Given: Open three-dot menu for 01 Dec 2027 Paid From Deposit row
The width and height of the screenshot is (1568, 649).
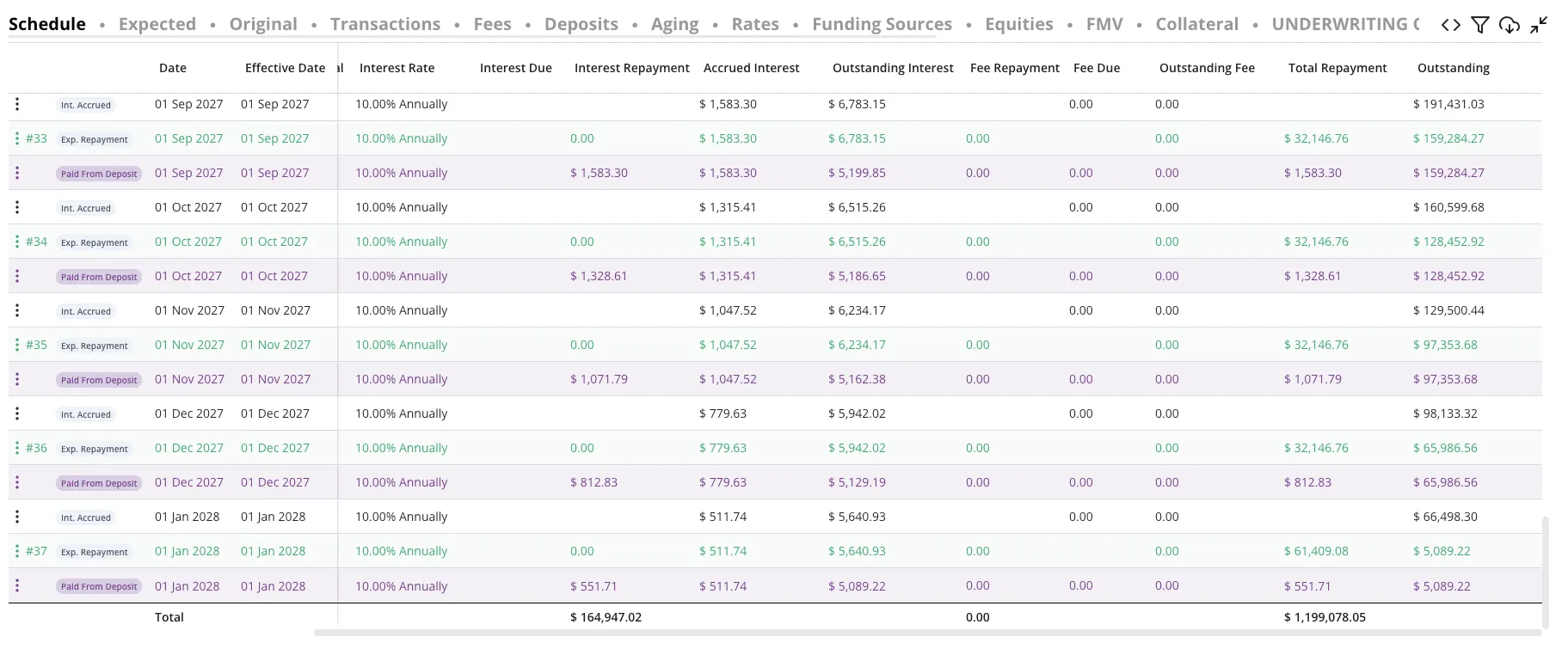Looking at the screenshot, I should [17, 482].
